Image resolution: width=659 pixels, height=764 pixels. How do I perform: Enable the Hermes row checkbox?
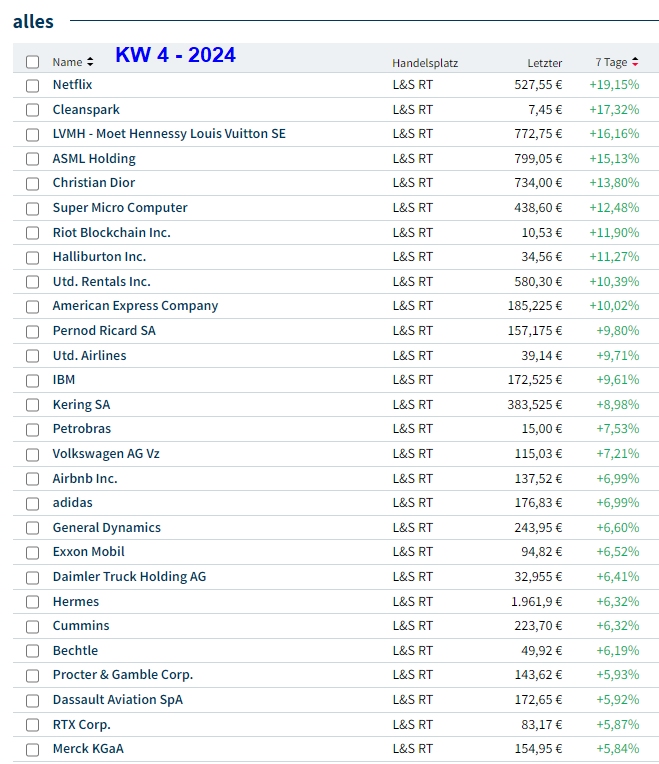(x=33, y=602)
